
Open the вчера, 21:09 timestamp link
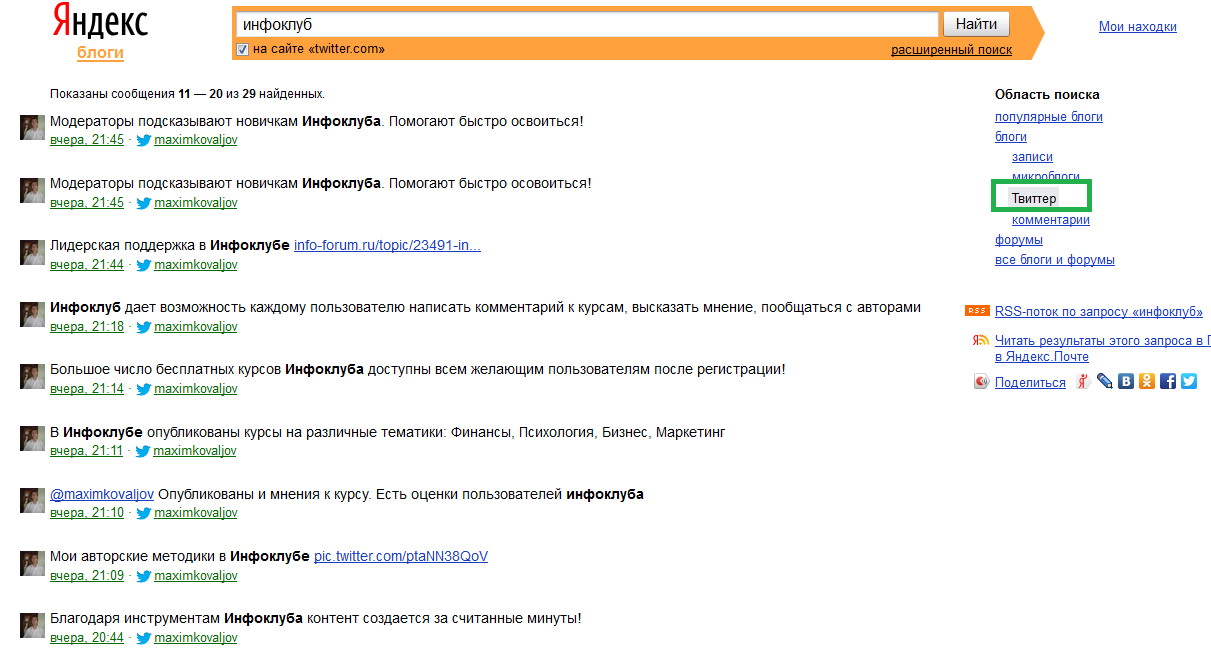87,576
